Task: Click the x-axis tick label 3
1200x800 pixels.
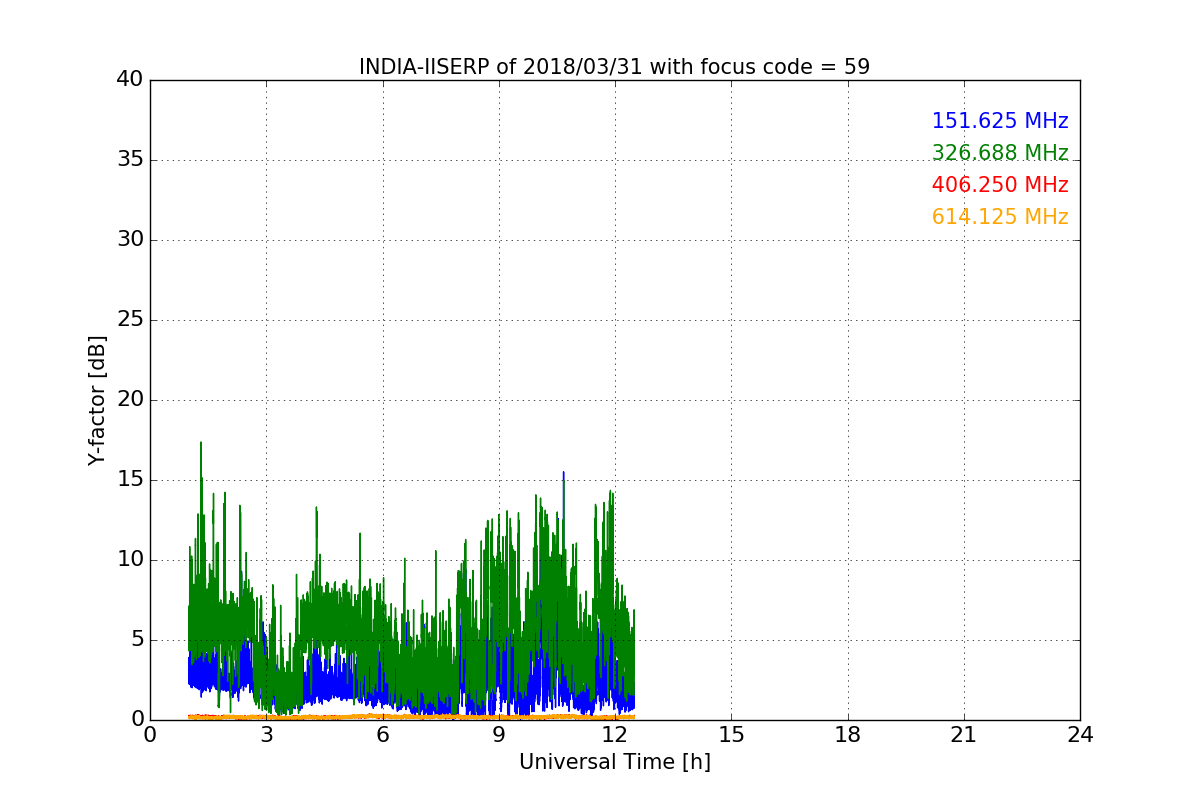Action: [x=266, y=734]
